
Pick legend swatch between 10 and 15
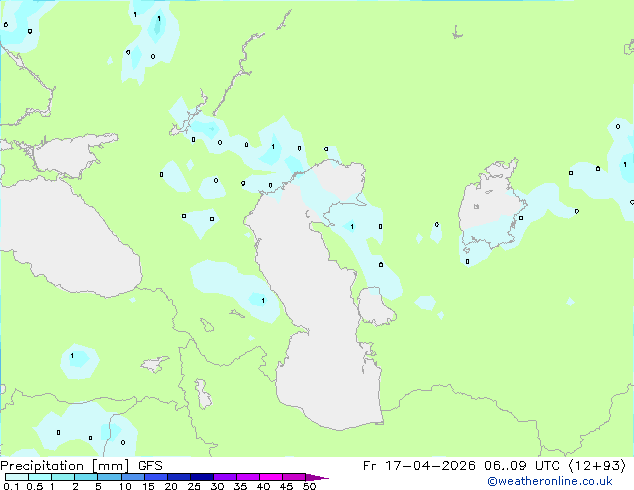(x=133, y=477)
